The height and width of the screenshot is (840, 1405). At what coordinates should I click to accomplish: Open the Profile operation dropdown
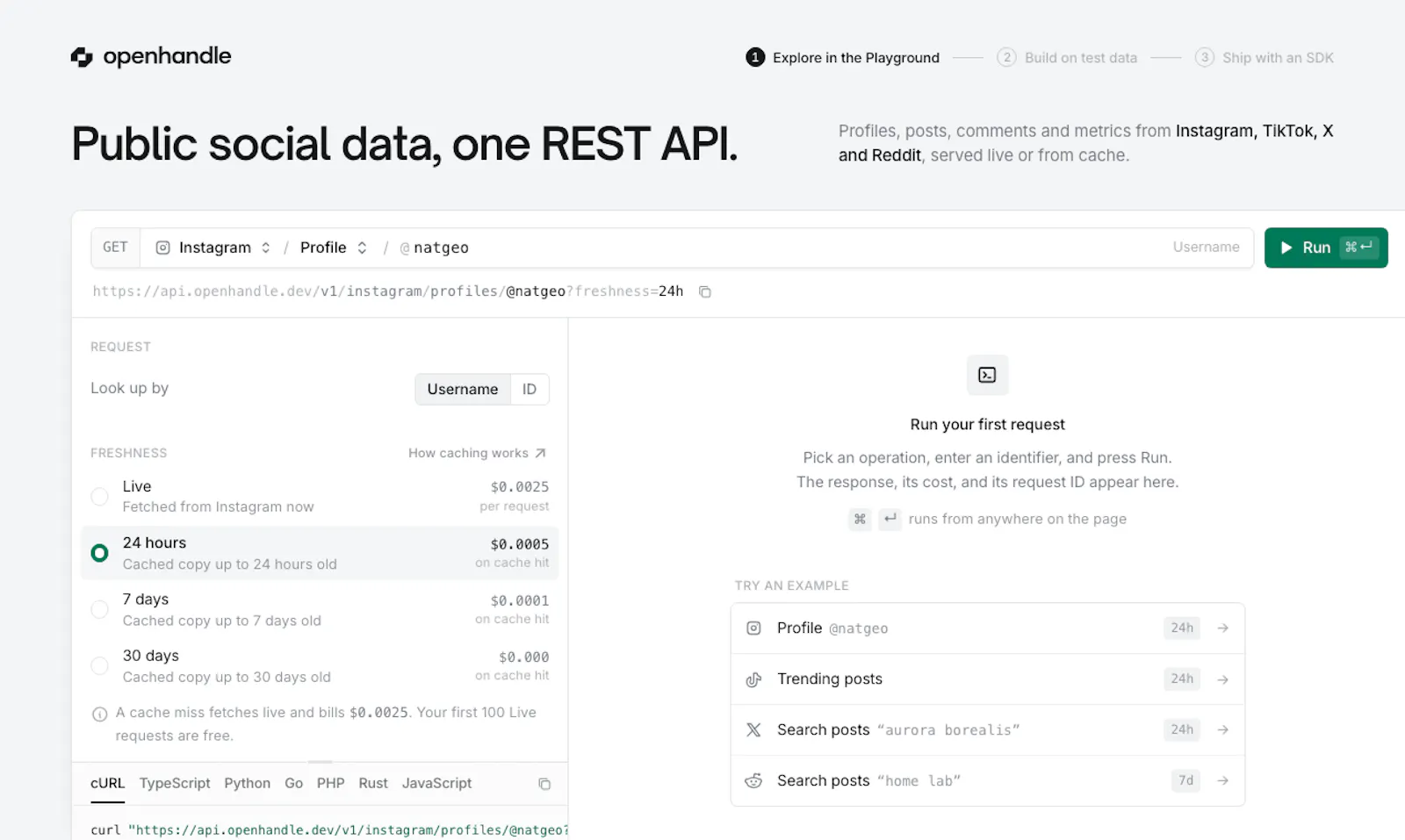click(x=333, y=248)
